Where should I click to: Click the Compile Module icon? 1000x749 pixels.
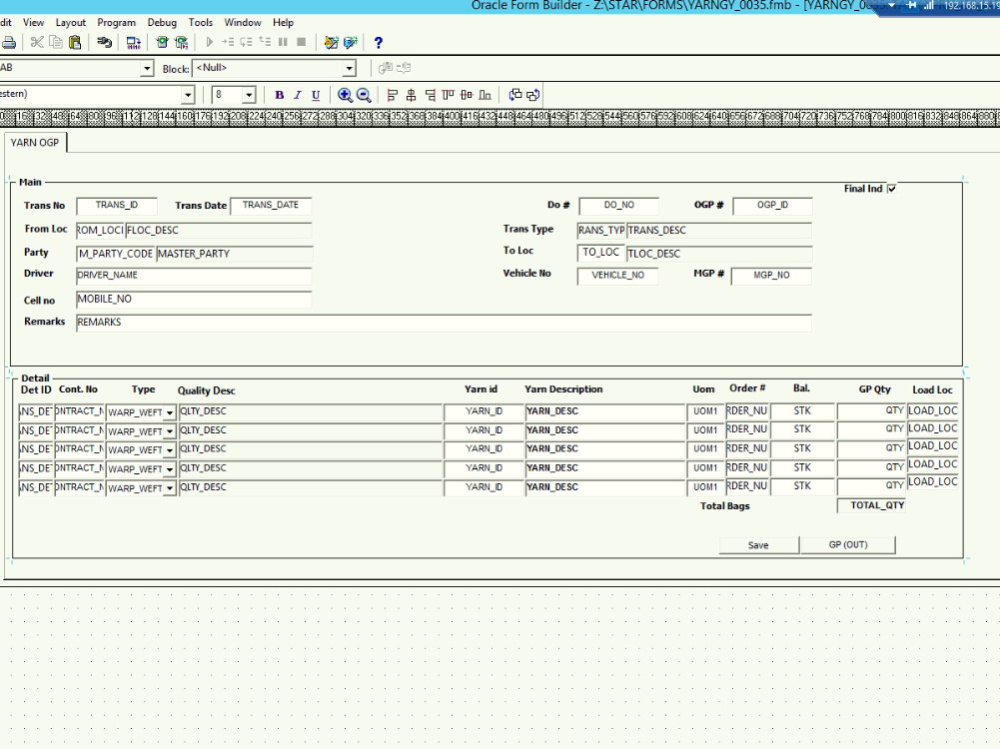(133, 43)
